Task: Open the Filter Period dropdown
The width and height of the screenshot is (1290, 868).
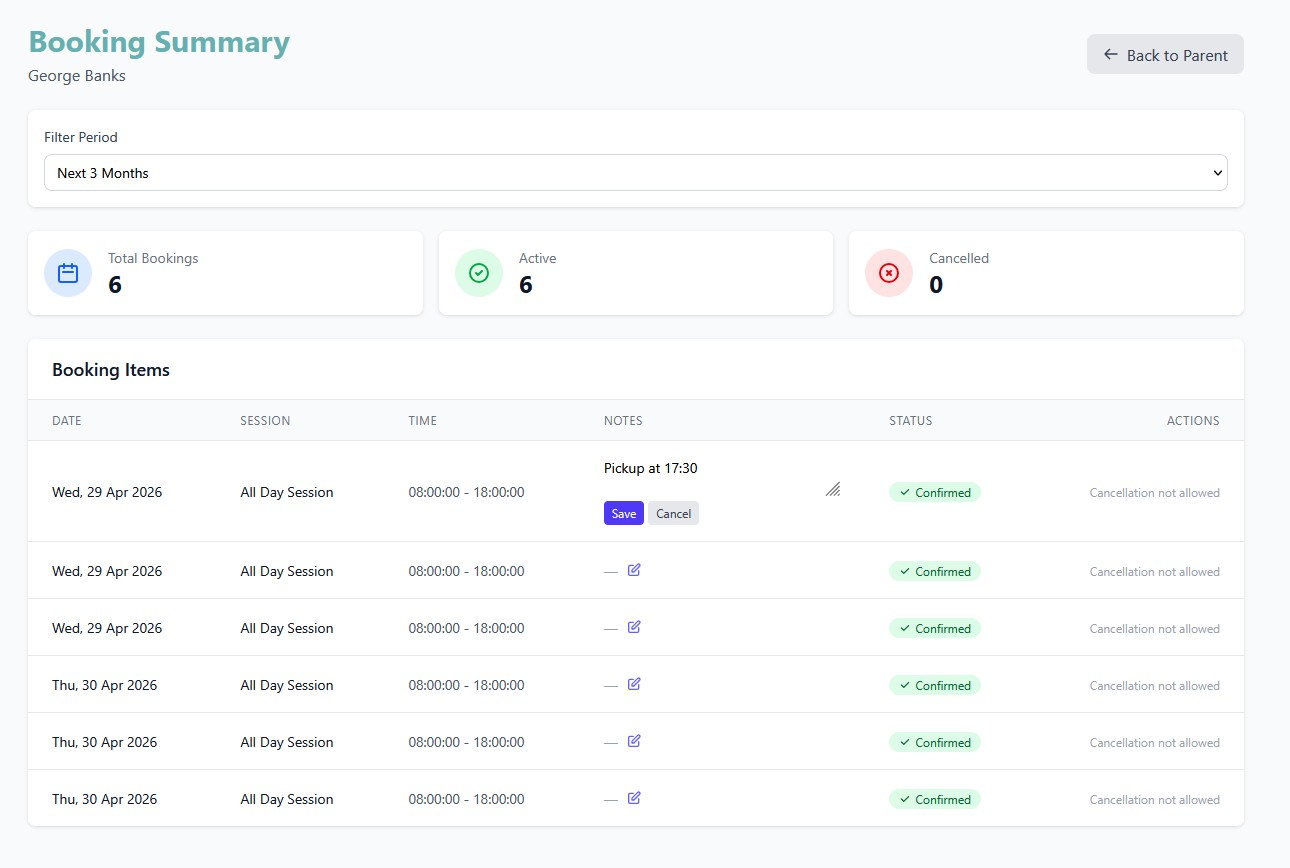Action: point(635,173)
